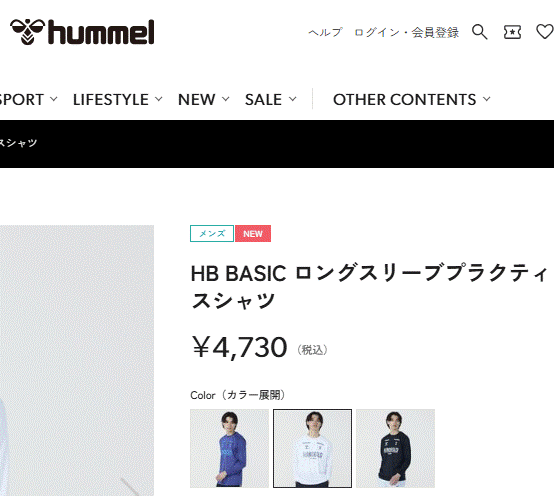Go to the hummel logo home
Screen dimensions: 554x496
point(82,32)
